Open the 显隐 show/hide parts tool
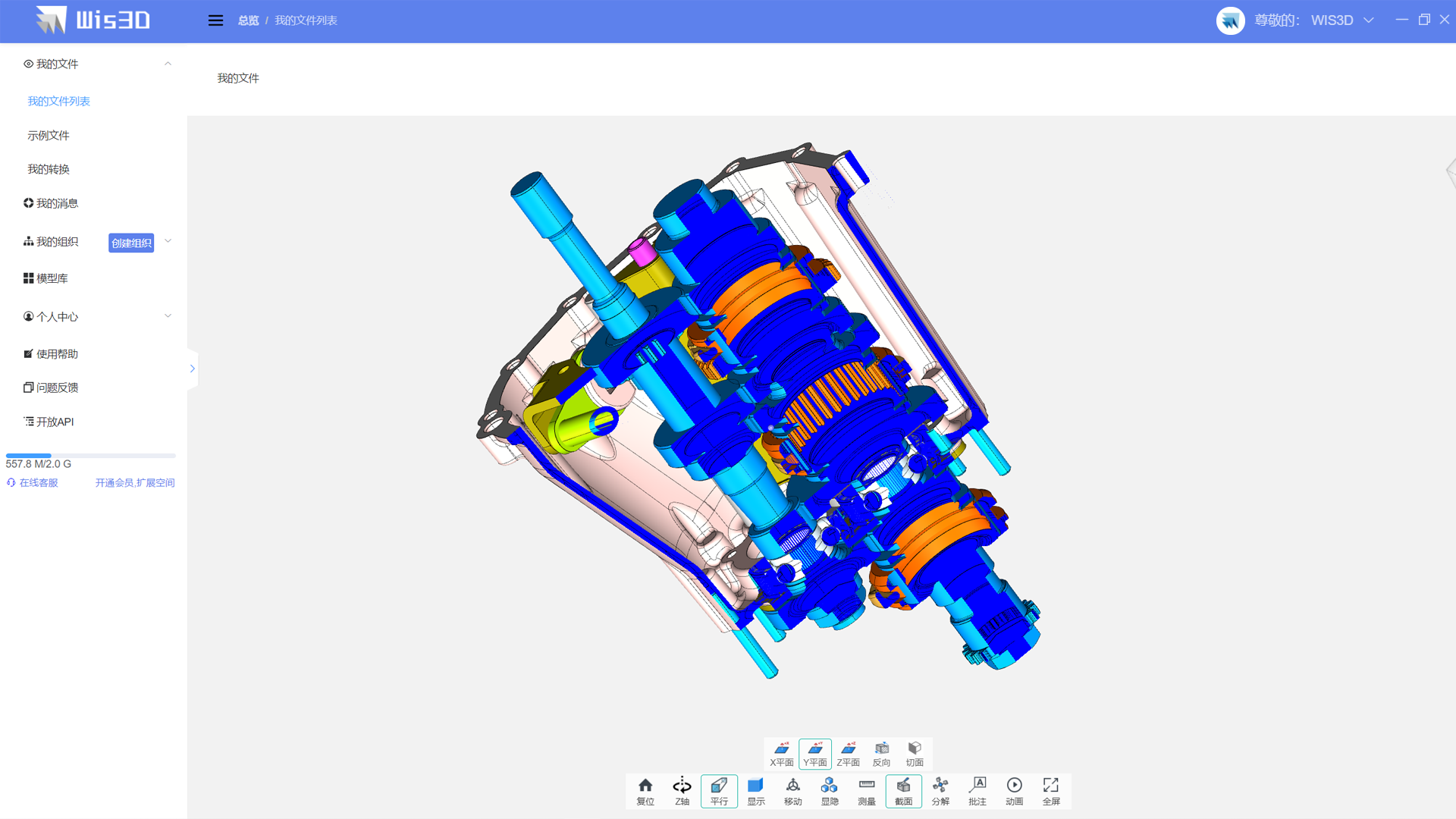 (830, 791)
